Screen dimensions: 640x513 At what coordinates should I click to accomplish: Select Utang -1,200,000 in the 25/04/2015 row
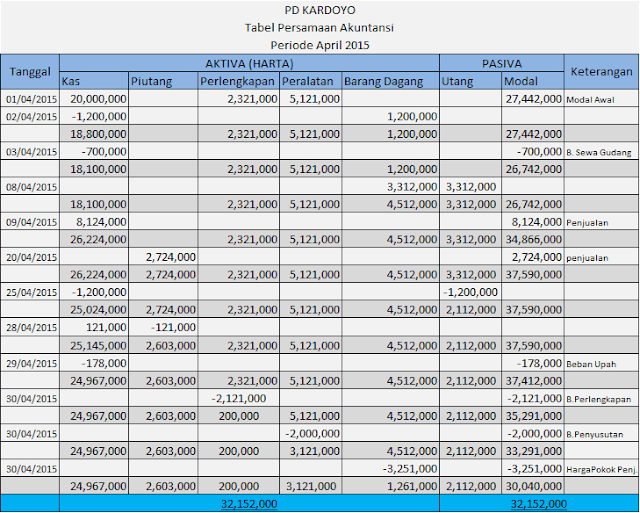(x=470, y=292)
